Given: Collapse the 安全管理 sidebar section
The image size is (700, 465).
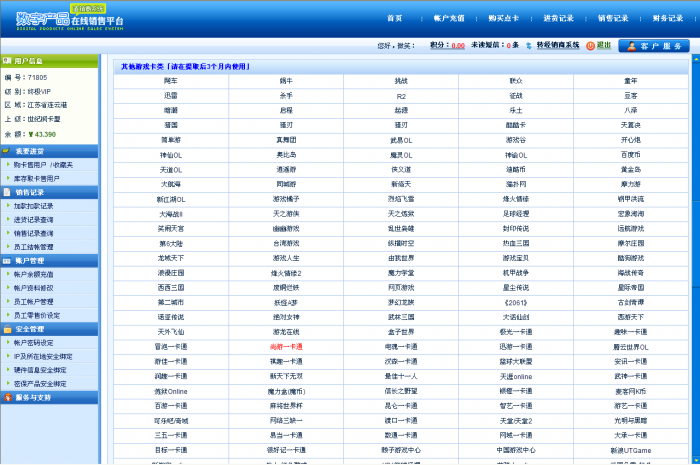Looking at the screenshot, I should (x=49, y=329).
